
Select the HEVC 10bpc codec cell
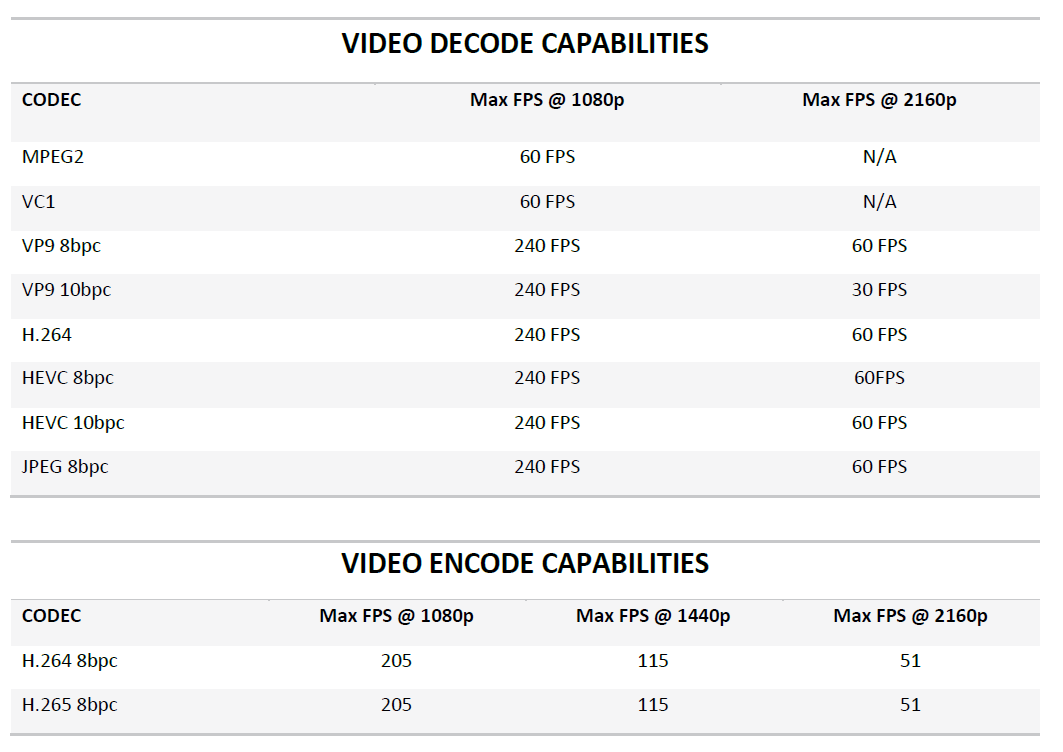click(x=73, y=422)
